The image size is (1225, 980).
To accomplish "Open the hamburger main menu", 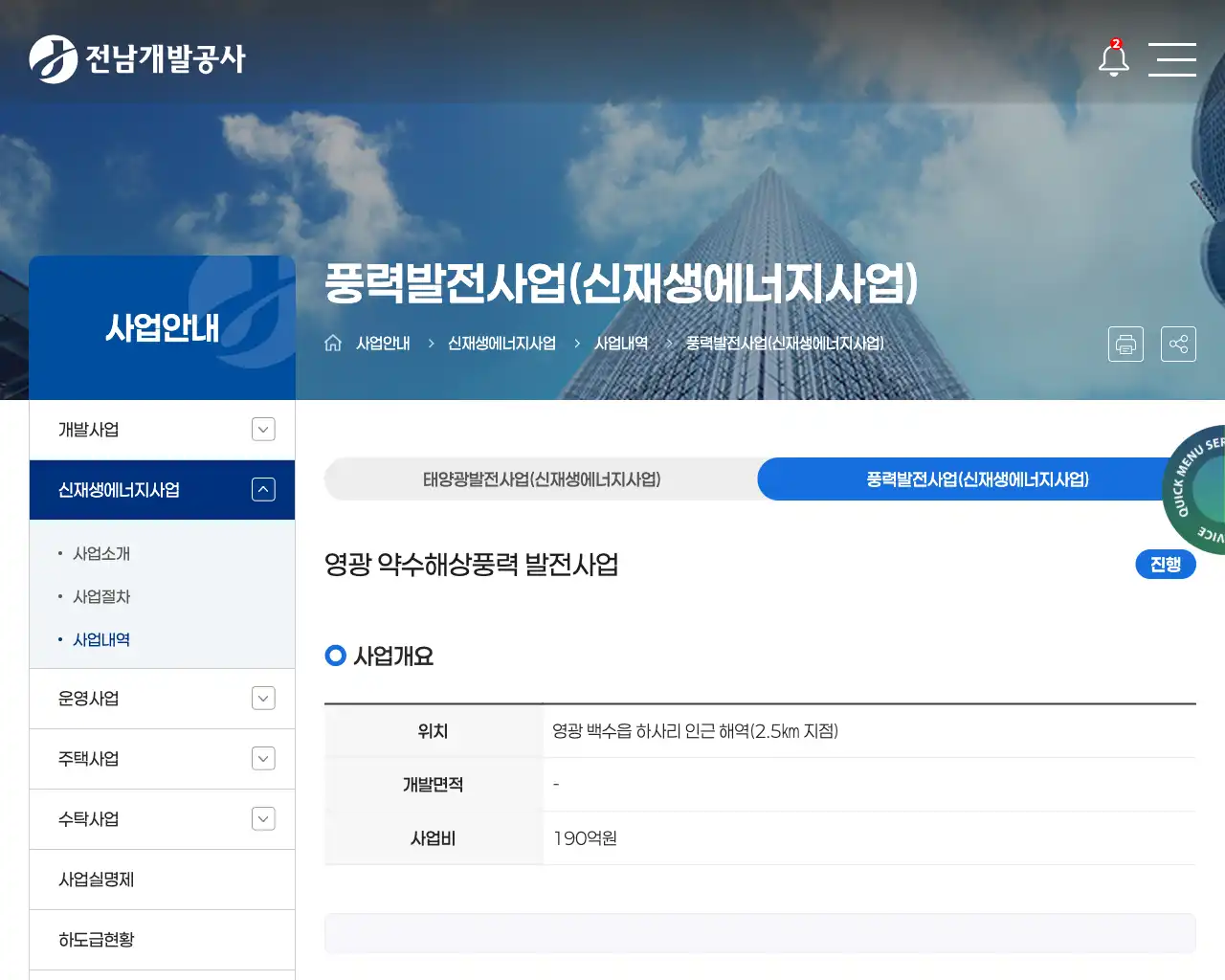I will tap(1172, 59).
